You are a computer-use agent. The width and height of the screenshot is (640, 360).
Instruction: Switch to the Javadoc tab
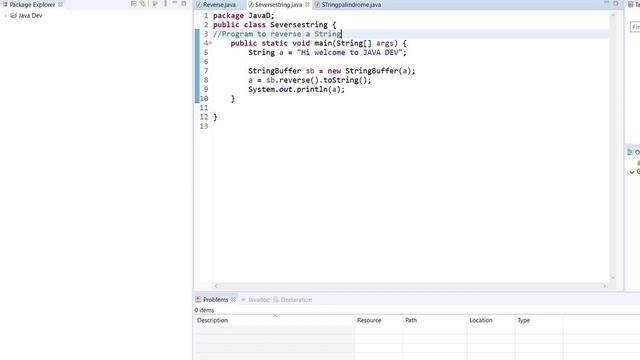coord(256,300)
